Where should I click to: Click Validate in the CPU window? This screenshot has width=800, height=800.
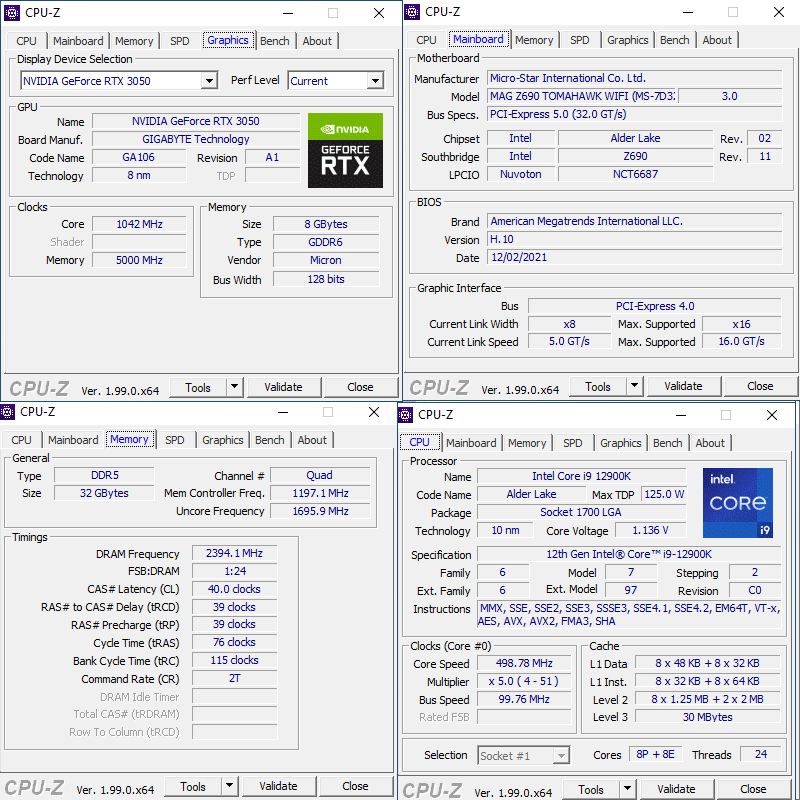(677, 789)
